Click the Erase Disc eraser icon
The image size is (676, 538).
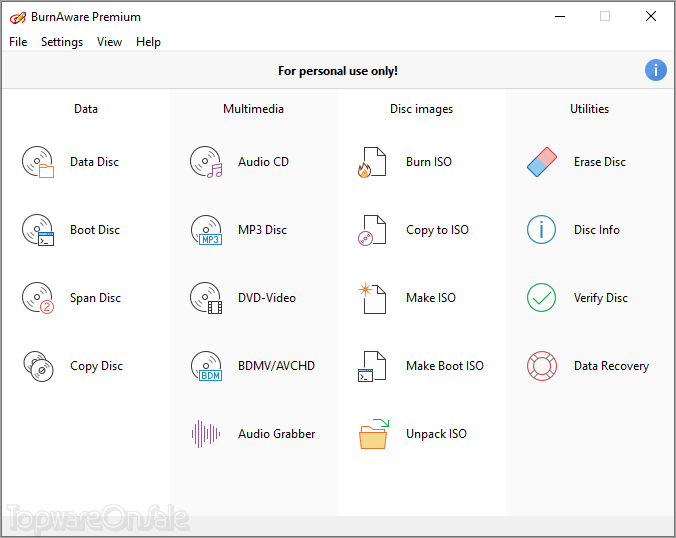(541, 162)
